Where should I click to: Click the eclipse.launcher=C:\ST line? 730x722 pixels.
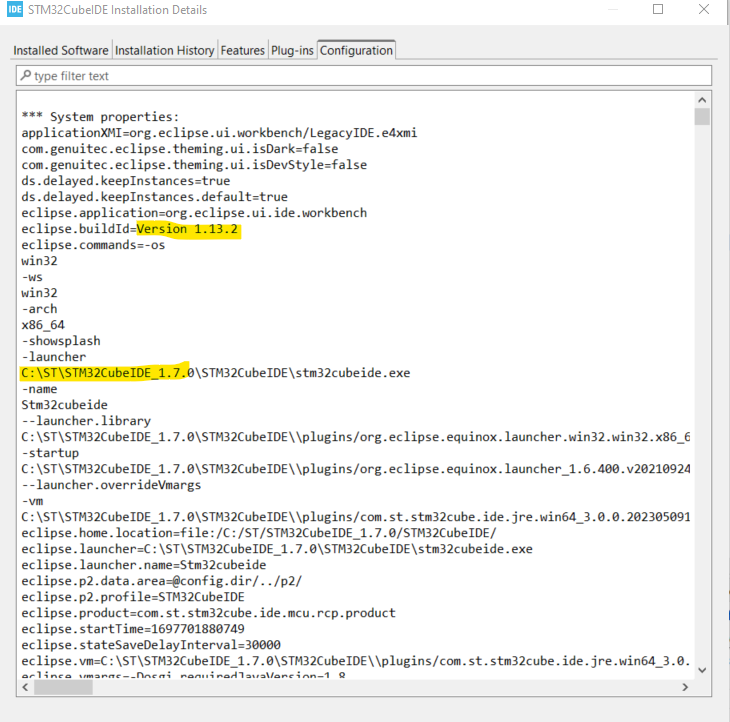(x=277, y=549)
